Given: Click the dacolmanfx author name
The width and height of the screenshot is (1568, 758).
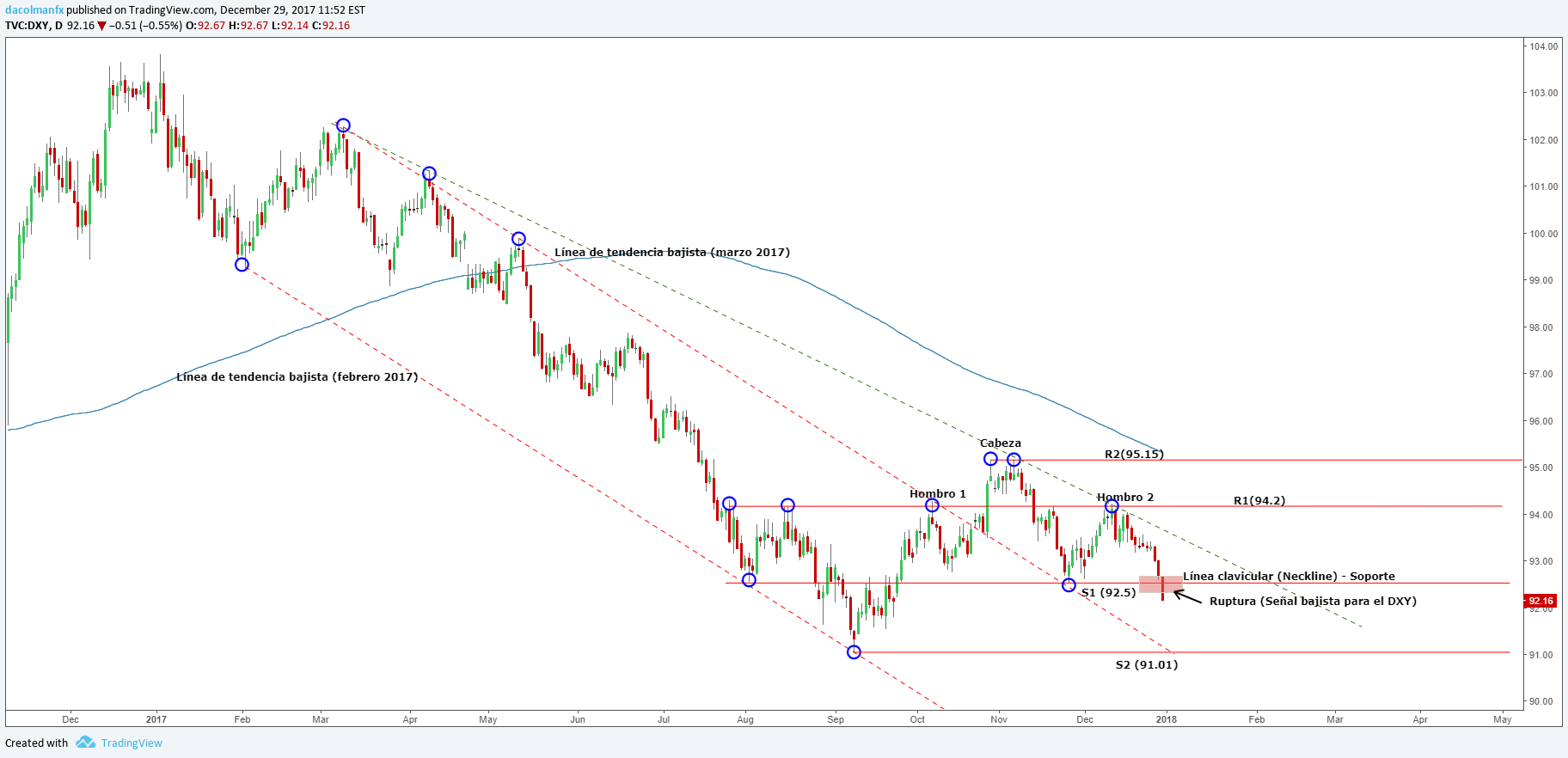Looking at the screenshot, I should [x=34, y=10].
